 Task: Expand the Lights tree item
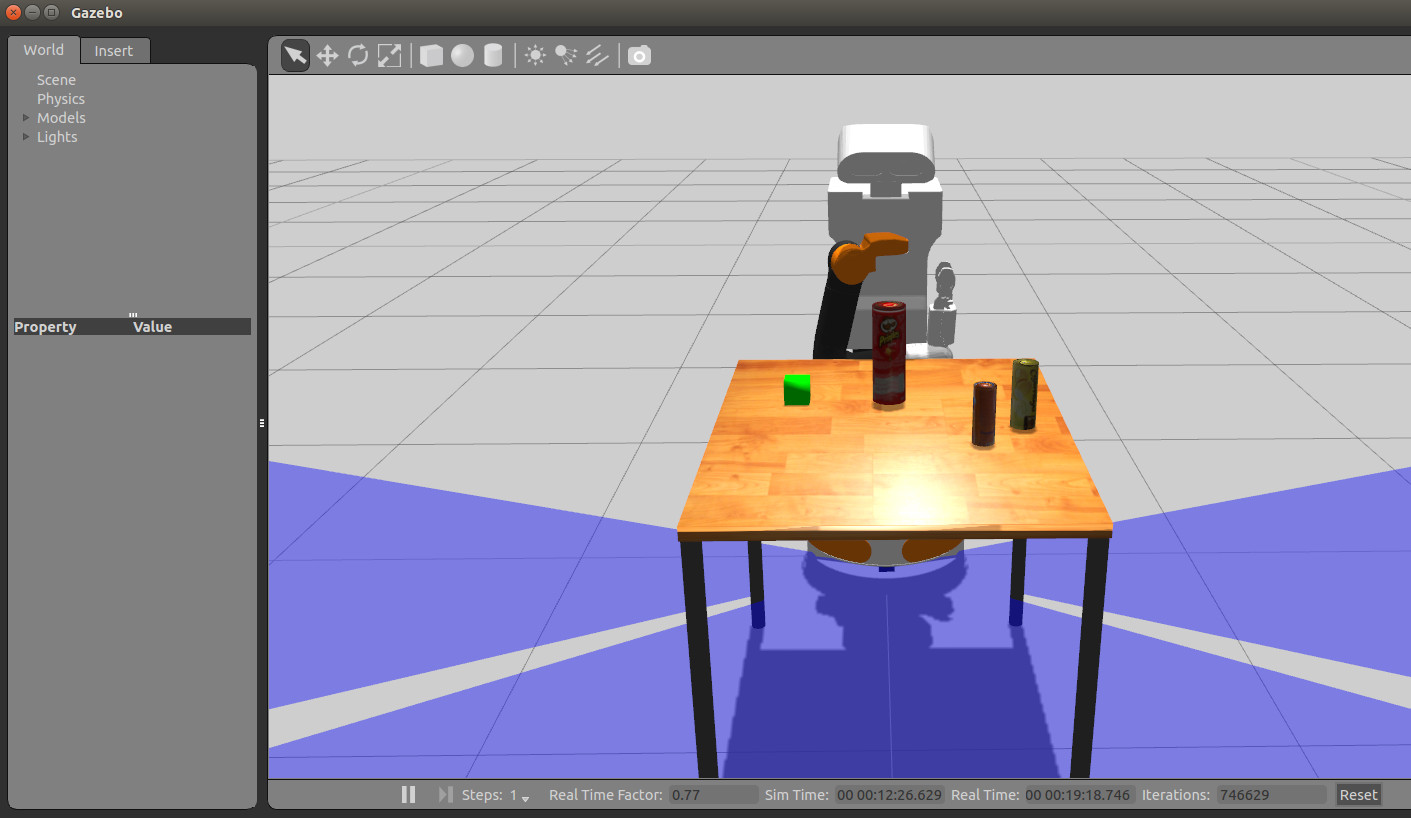(26, 137)
